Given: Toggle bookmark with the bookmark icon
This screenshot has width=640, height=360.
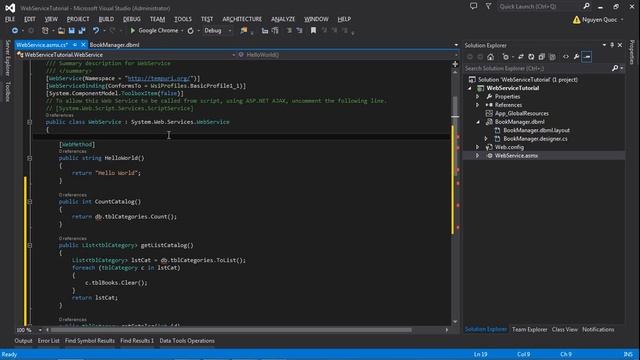Looking at the screenshot, I should click(313, 31).
